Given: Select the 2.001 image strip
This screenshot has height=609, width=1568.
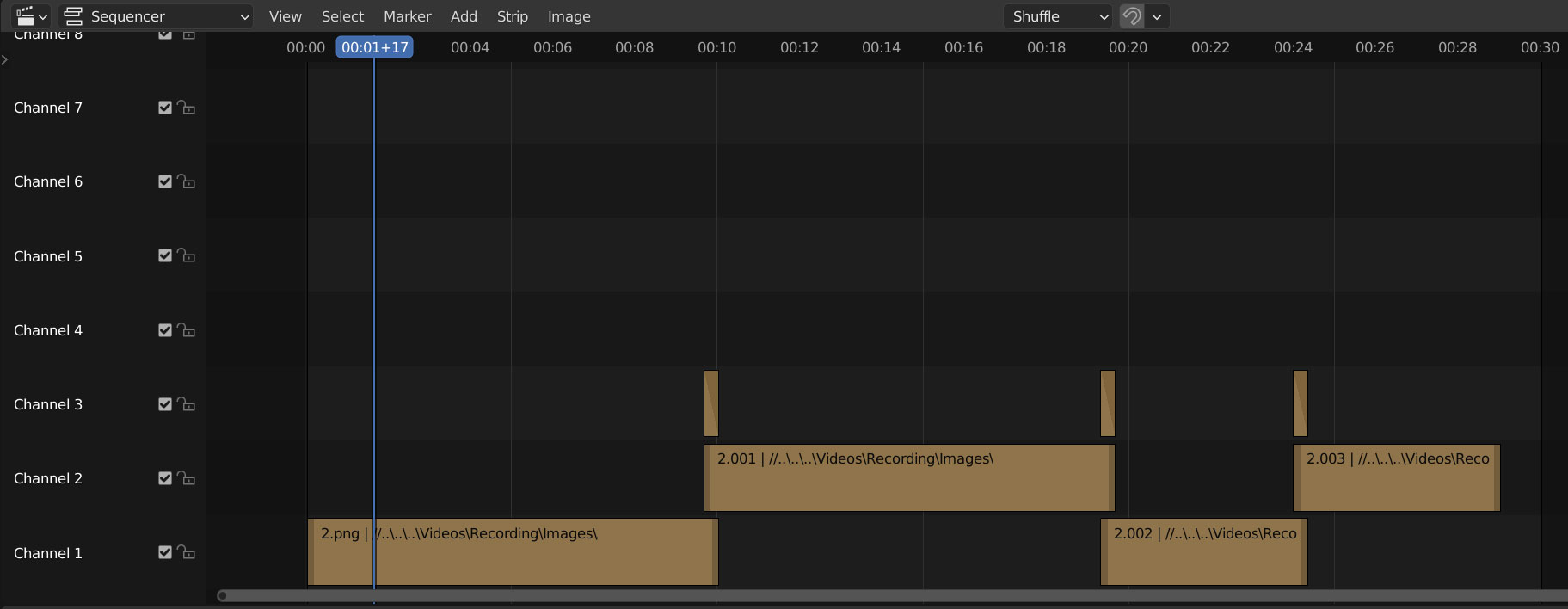Looking at the screenshot, I should (x=909, y=477).
